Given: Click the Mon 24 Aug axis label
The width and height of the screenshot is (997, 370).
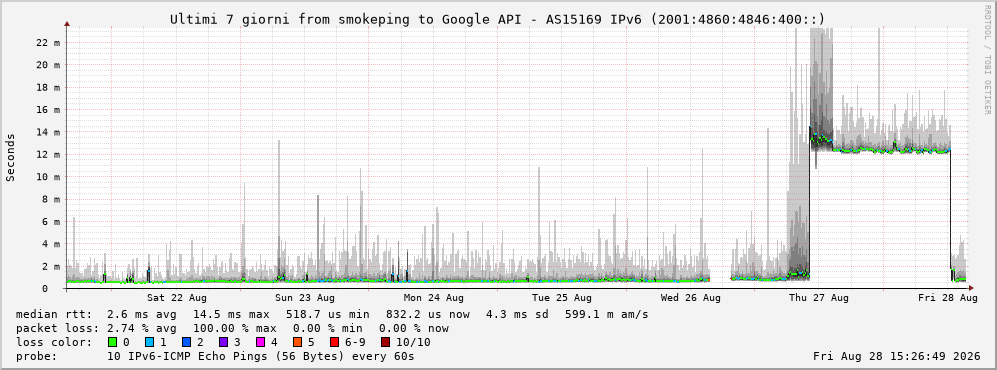Looking at the screenshot, I should click(x=434, y=298).
